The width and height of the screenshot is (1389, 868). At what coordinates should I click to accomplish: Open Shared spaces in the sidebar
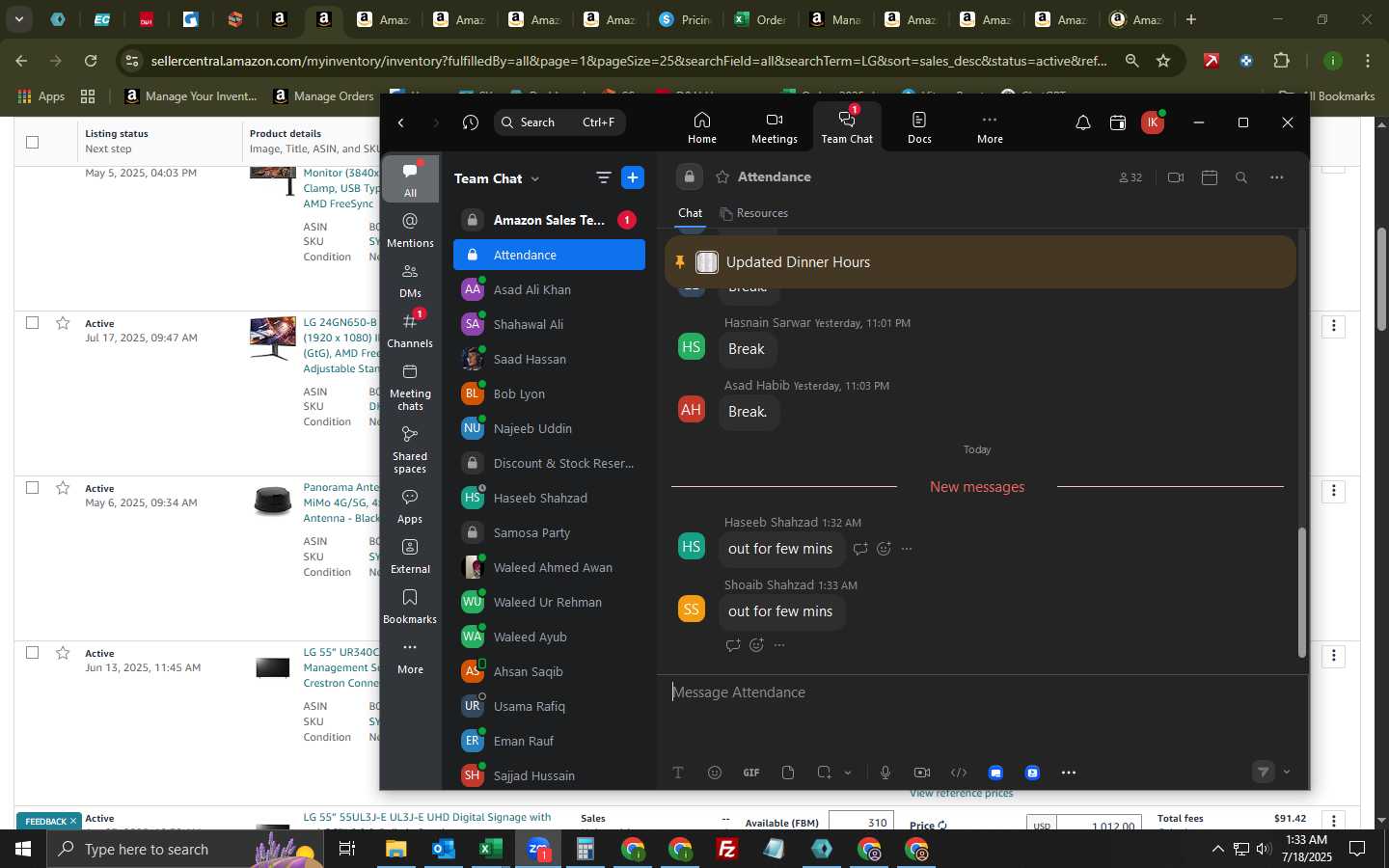(x=410, y=448)
